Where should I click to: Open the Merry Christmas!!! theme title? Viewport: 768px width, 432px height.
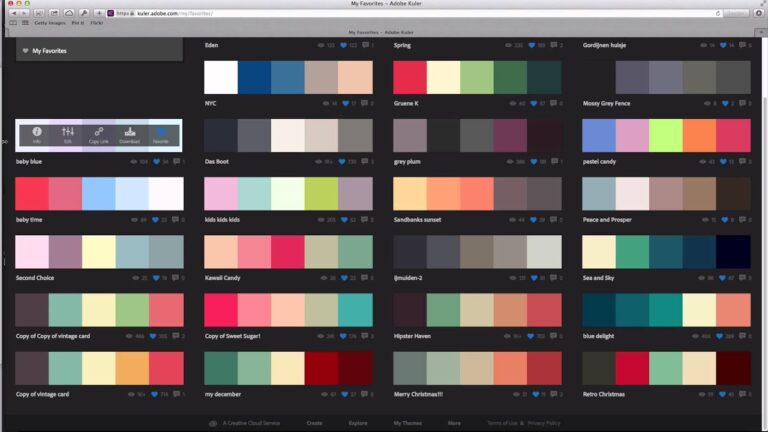(418, 394)
